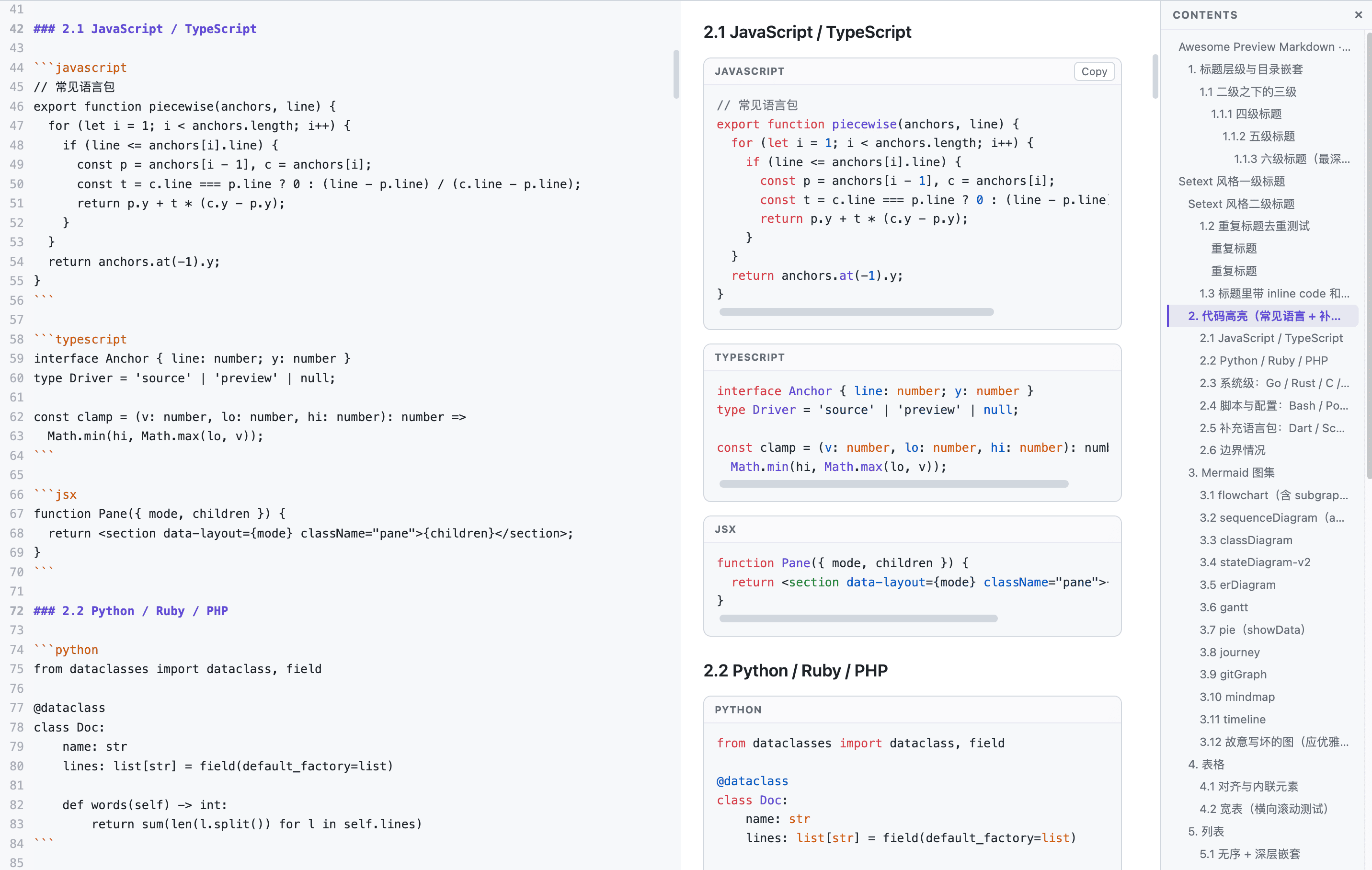Click the preview pane vertical scrollbar thumb

point(1155,76)
